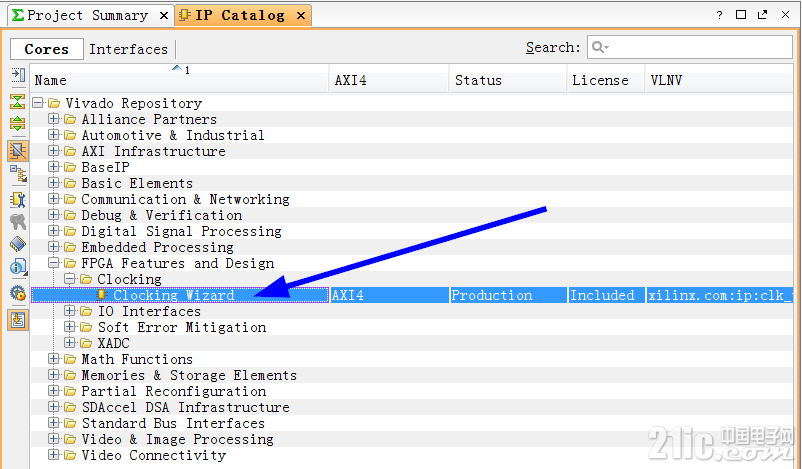Image resolution: width=802 pixels, height=469 pixels.
Task: Sort by the Status column header
Action: tap(508, 80)
